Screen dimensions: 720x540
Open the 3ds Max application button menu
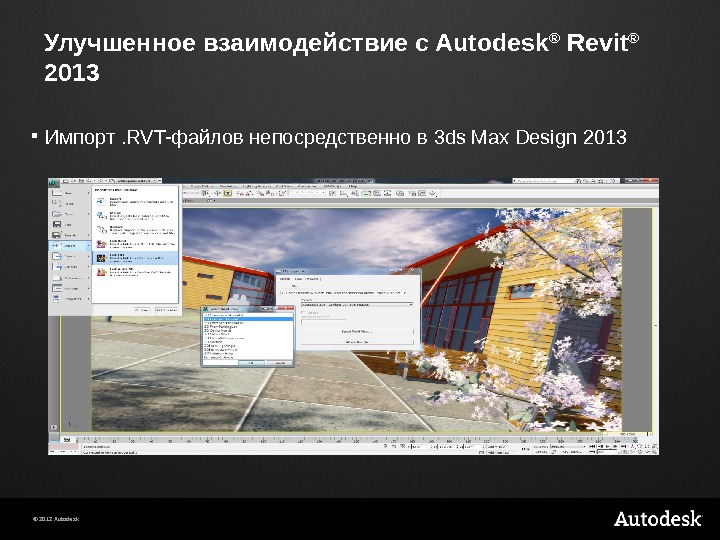(x=53, y=183)
